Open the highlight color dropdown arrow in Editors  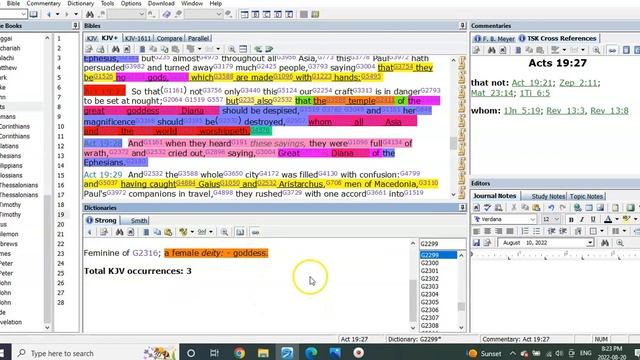[635, 220]
